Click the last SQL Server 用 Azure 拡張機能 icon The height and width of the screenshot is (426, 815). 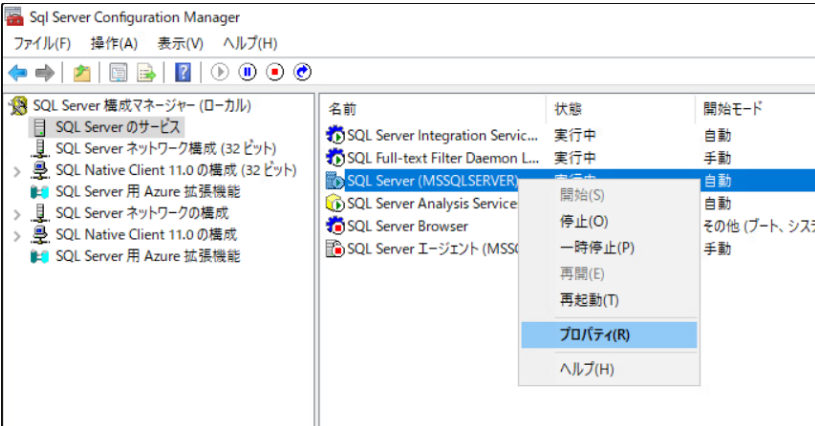click(40, 256)
